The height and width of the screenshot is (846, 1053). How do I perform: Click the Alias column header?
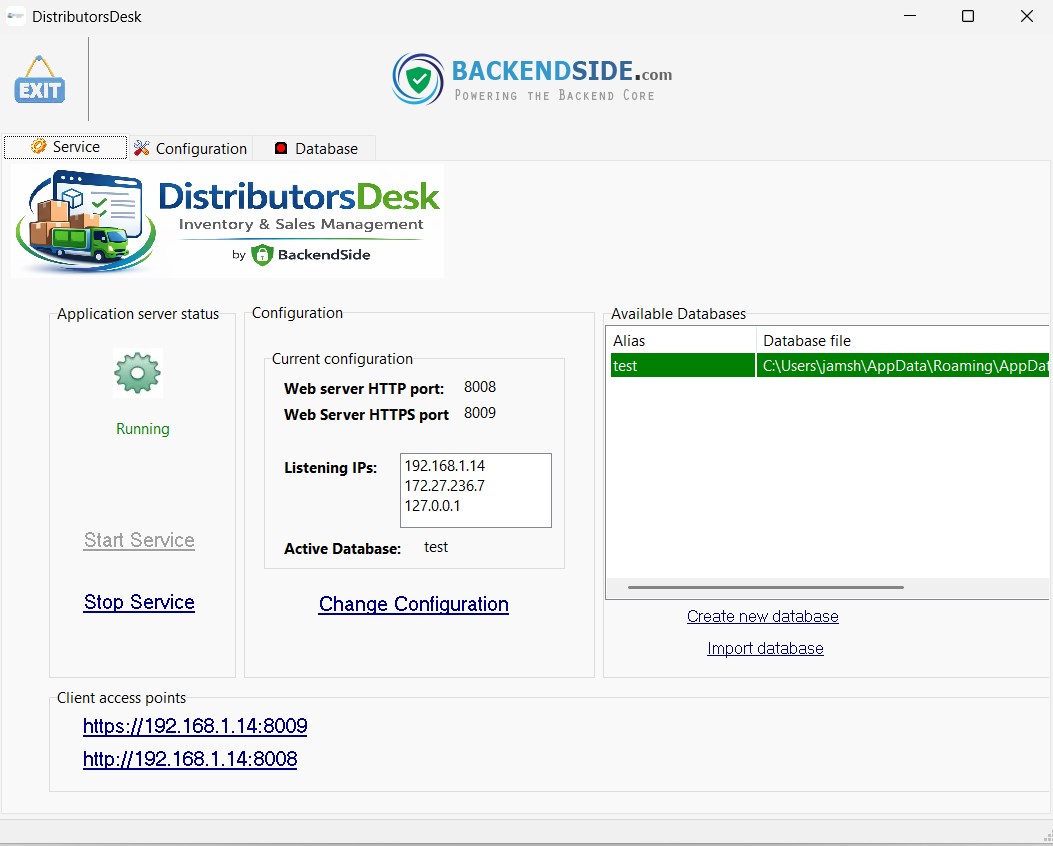pos(680,341)
